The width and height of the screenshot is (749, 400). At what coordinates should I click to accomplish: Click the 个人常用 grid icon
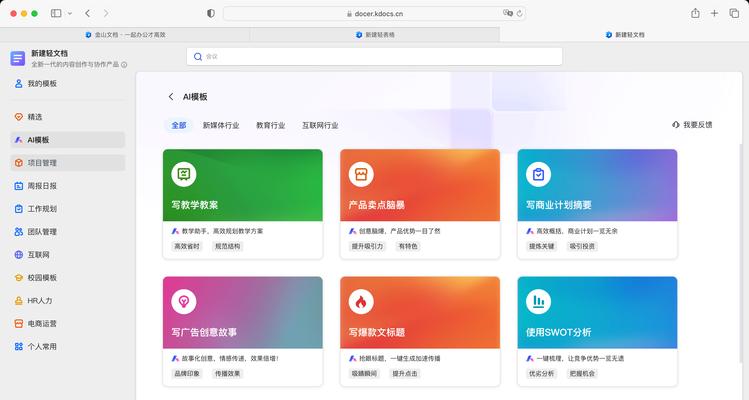(x=19, y=346)
